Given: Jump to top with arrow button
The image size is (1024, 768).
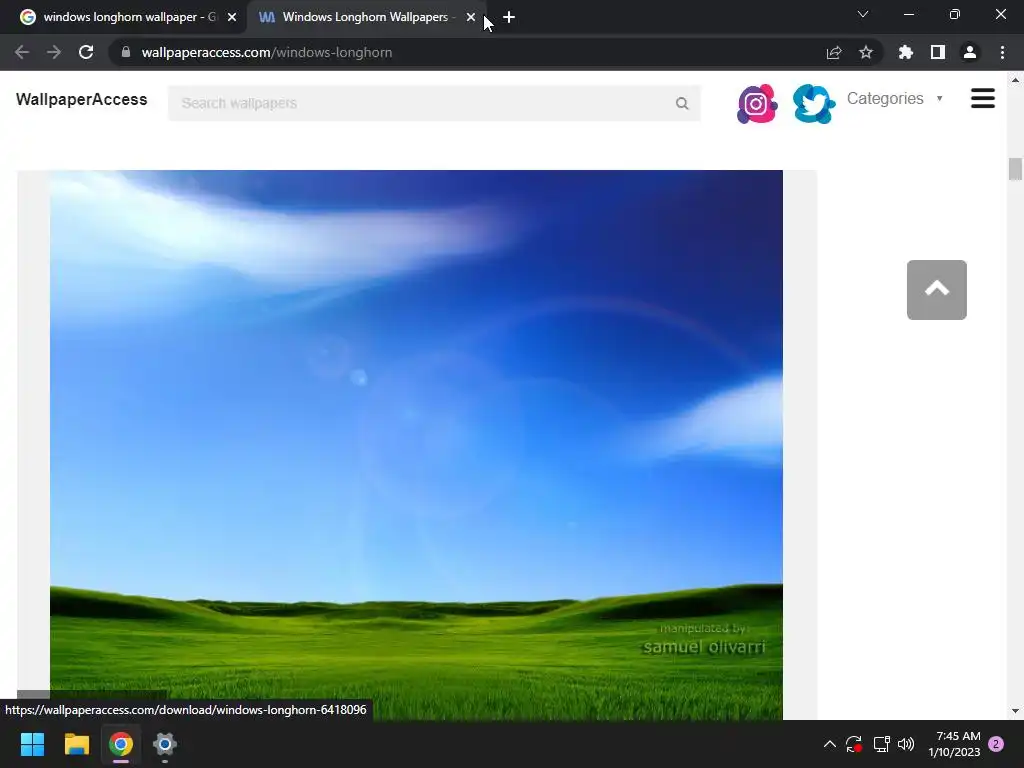Looking at the screenshot, I should (936, 290).
